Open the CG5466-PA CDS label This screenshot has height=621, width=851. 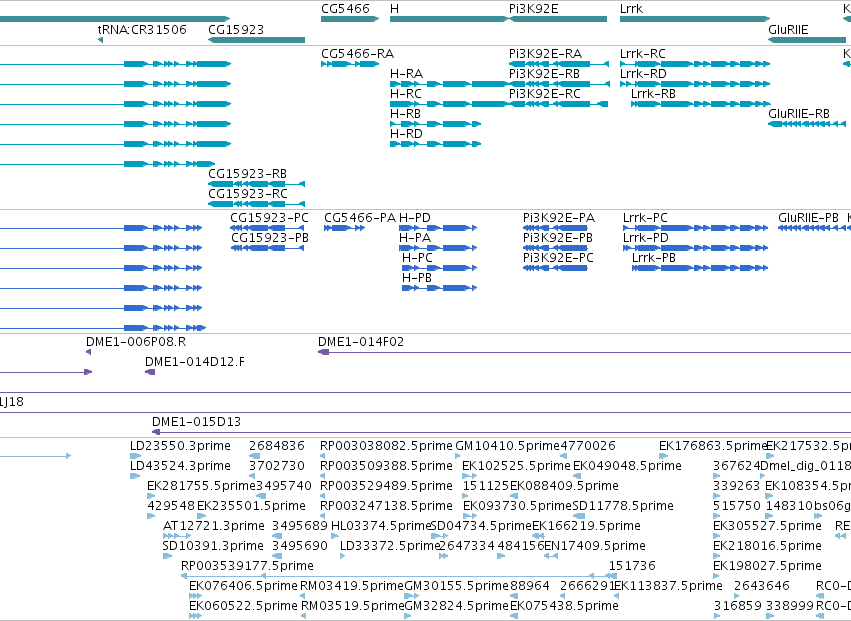point(360,218)
